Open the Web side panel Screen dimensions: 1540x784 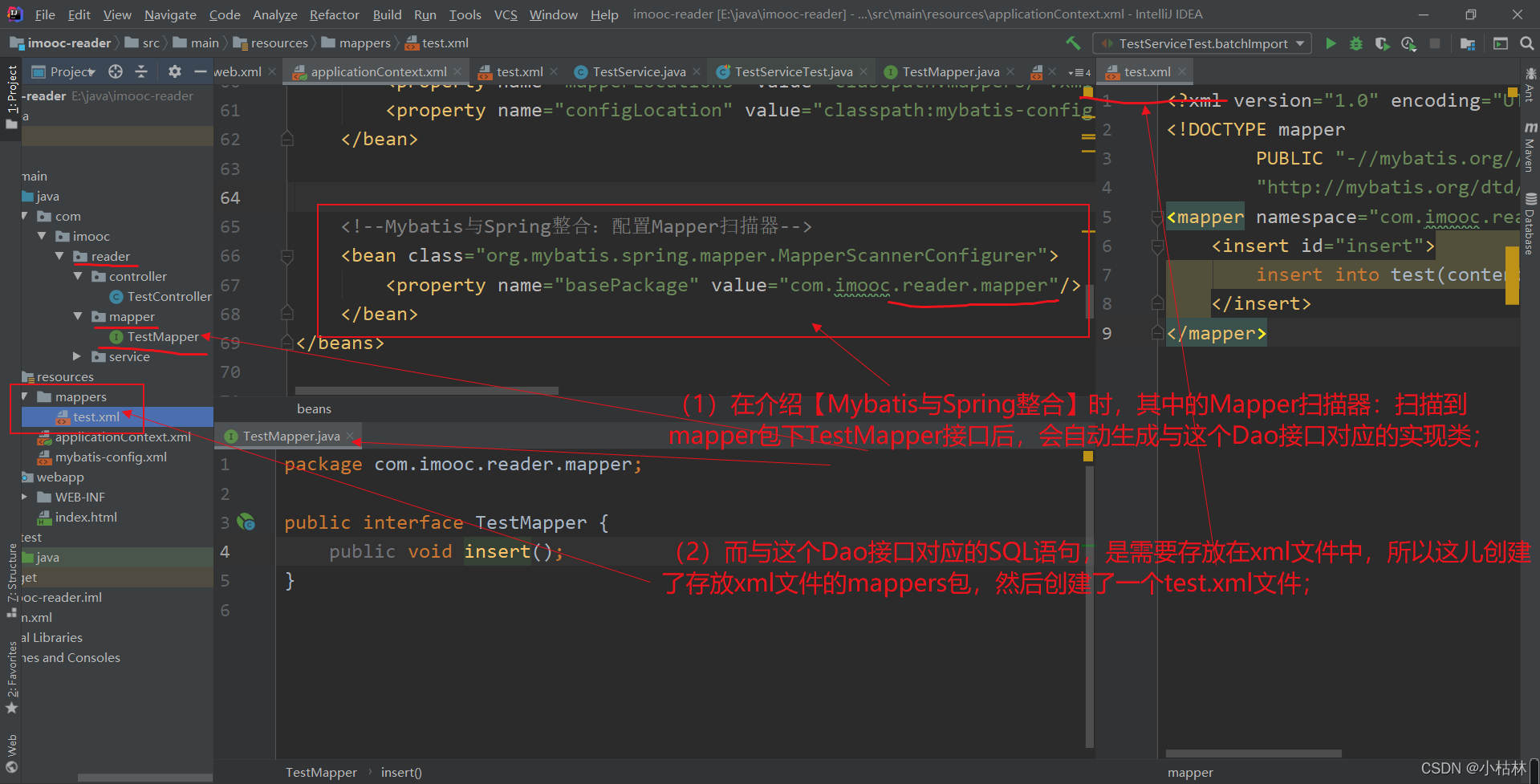(11, 753)
